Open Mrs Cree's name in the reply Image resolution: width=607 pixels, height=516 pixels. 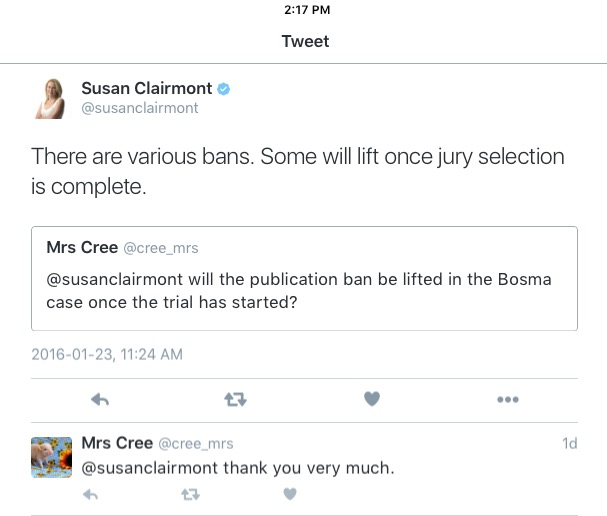coord(117,442)
